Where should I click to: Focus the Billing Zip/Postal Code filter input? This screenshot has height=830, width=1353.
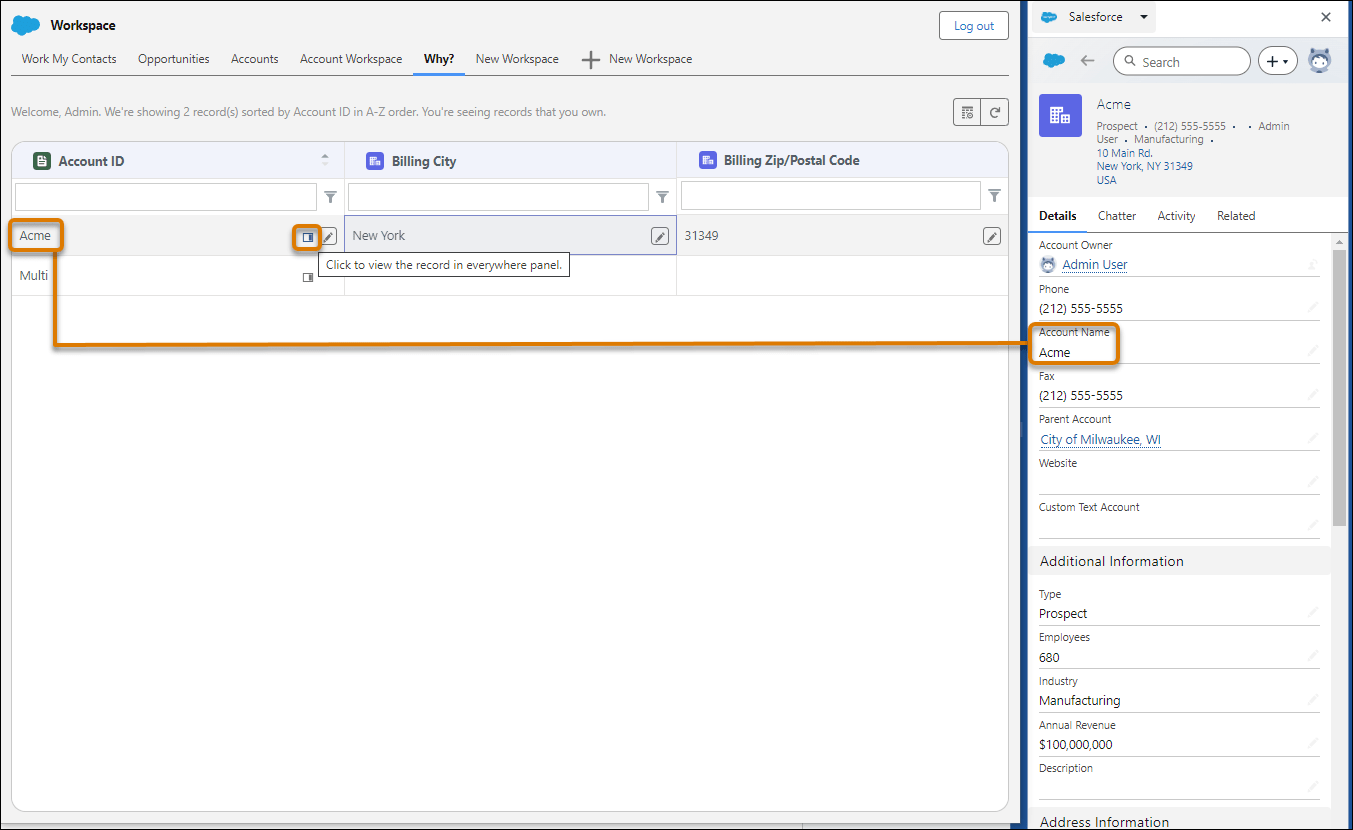pos(831,196)
